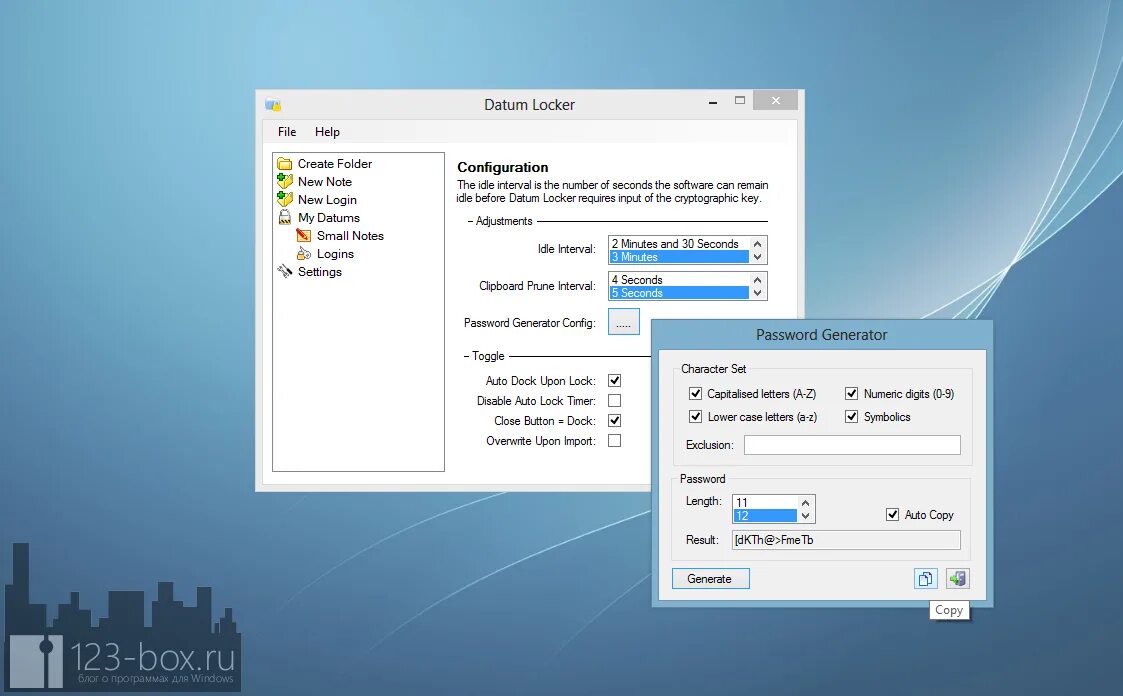Select 4 Seconds prune interval option
Screen dimensions: 1123x696
coord(679,280)
